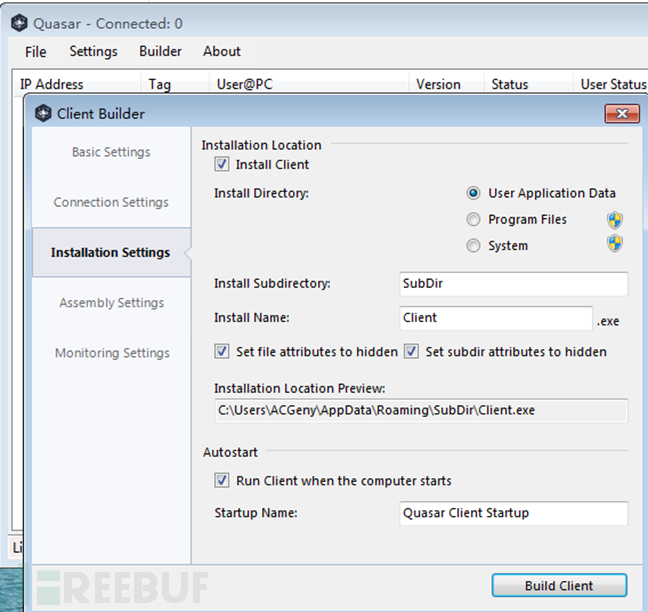This screenshot has width=648, height=612.
Task: Select System install directory radio
Action: tap(473, 246)
